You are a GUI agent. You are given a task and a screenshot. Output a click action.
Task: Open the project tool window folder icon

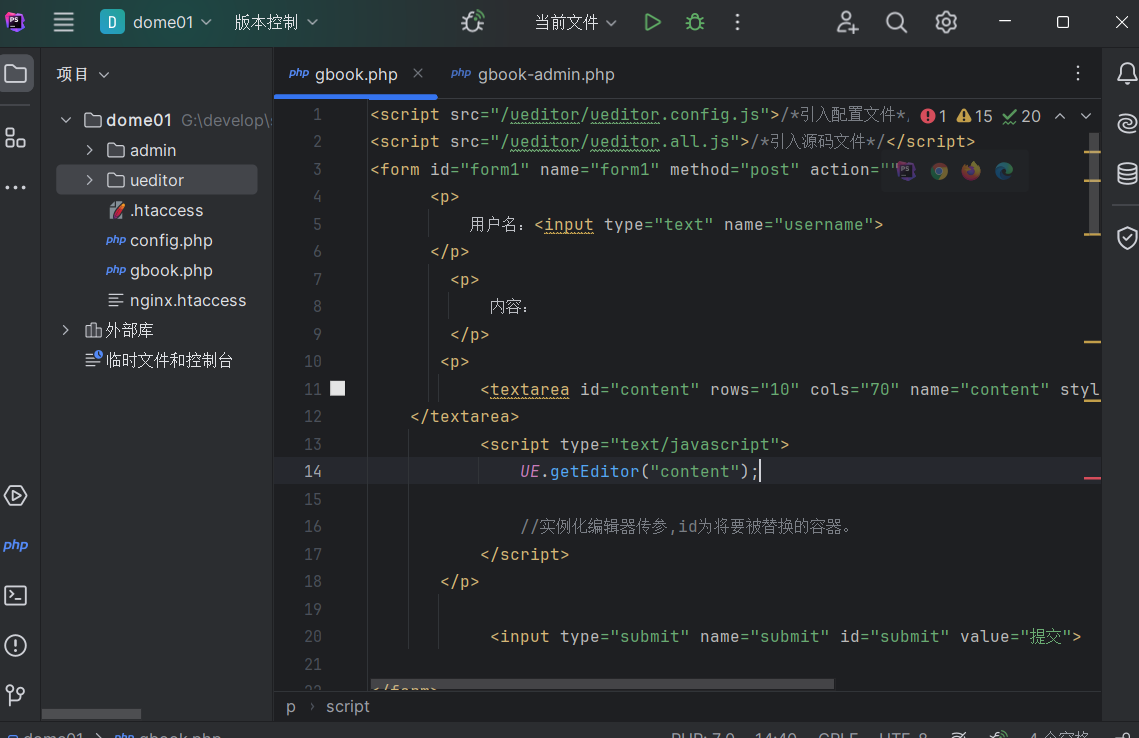(x=16, y=73)
